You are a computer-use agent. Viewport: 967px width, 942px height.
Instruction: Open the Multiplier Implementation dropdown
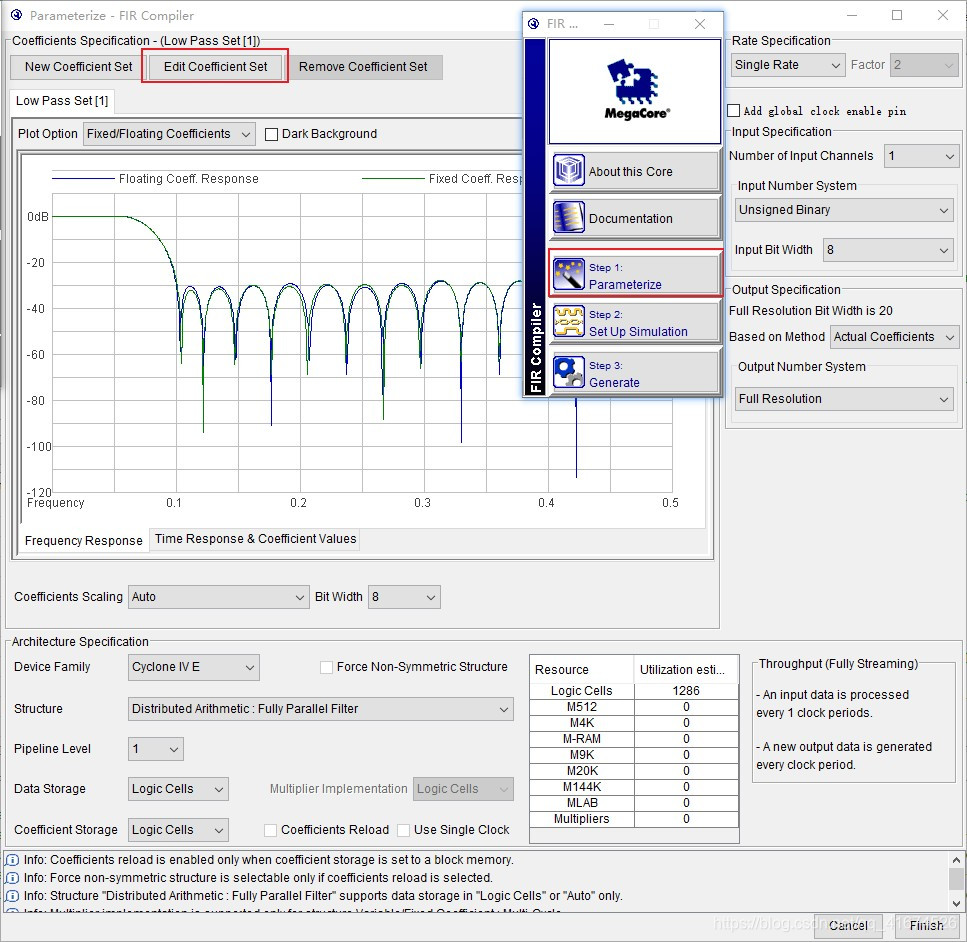463,789
